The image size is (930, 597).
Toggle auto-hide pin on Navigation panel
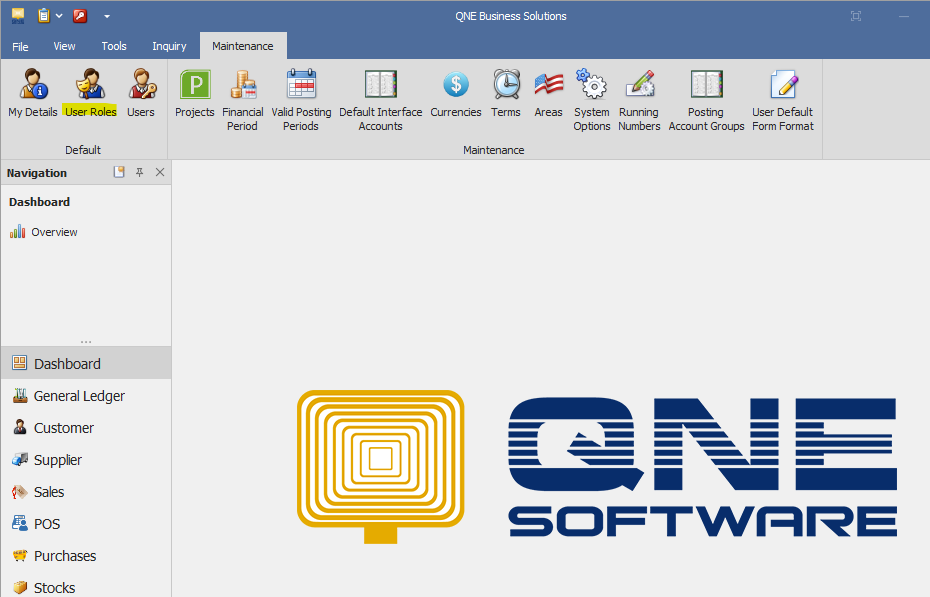pyautogui.click(x=139, y=172)
